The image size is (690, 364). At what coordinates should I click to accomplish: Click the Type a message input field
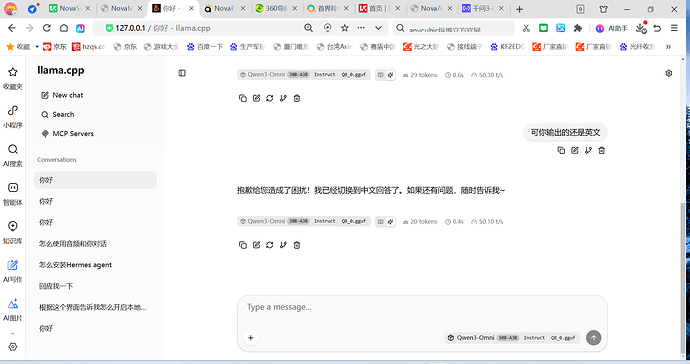pyautogui.click(x=422, y=307)
